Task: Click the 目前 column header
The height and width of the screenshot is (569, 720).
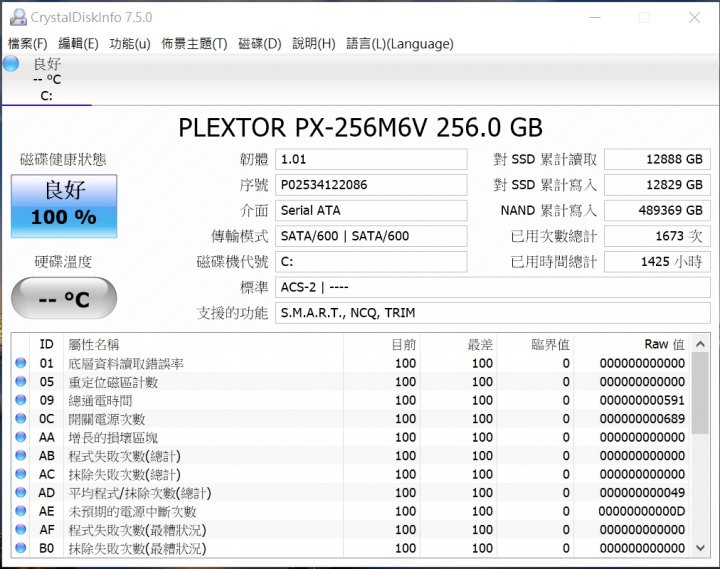Action: [x=382, y=344]
